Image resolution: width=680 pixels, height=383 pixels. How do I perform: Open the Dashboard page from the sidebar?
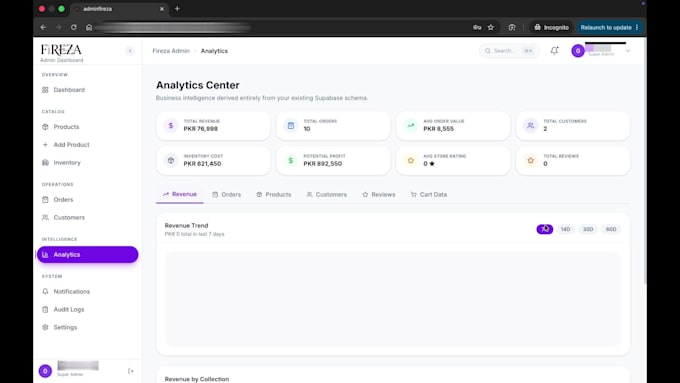(x=87, y=90)
